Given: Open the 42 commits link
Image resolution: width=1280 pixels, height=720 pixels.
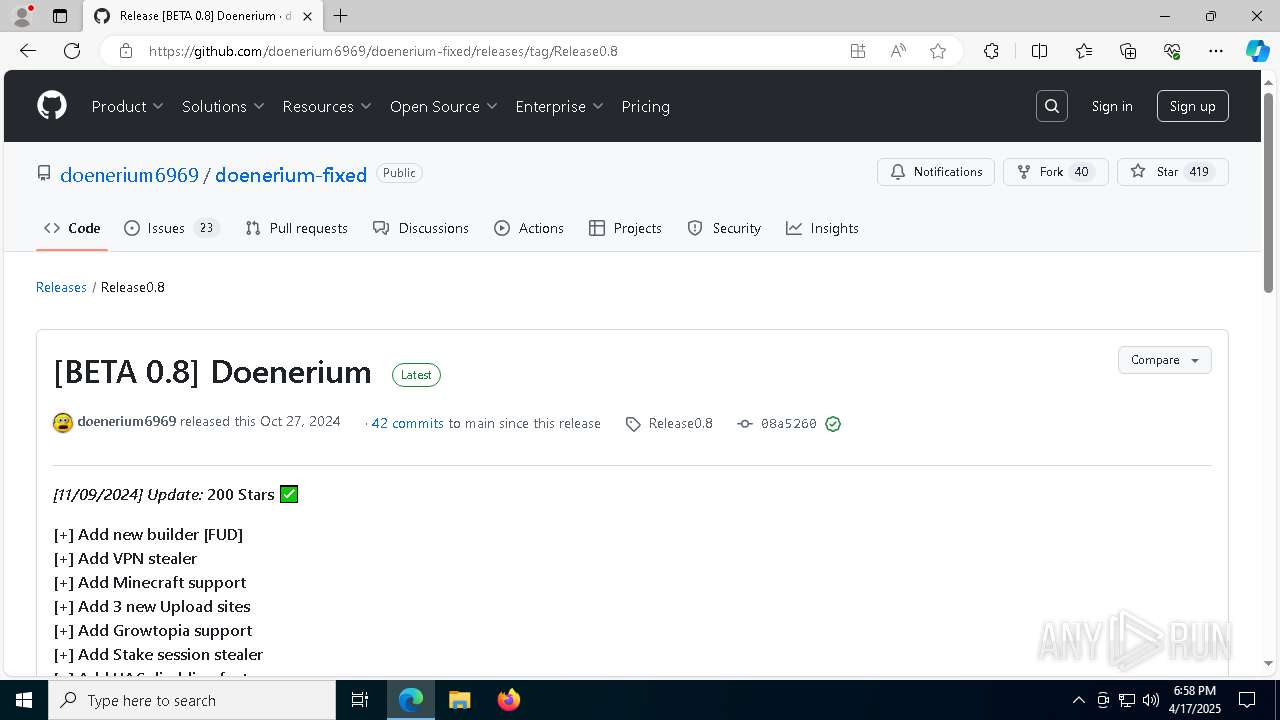Looking at the screenshot, I should [x=408, y=424].
